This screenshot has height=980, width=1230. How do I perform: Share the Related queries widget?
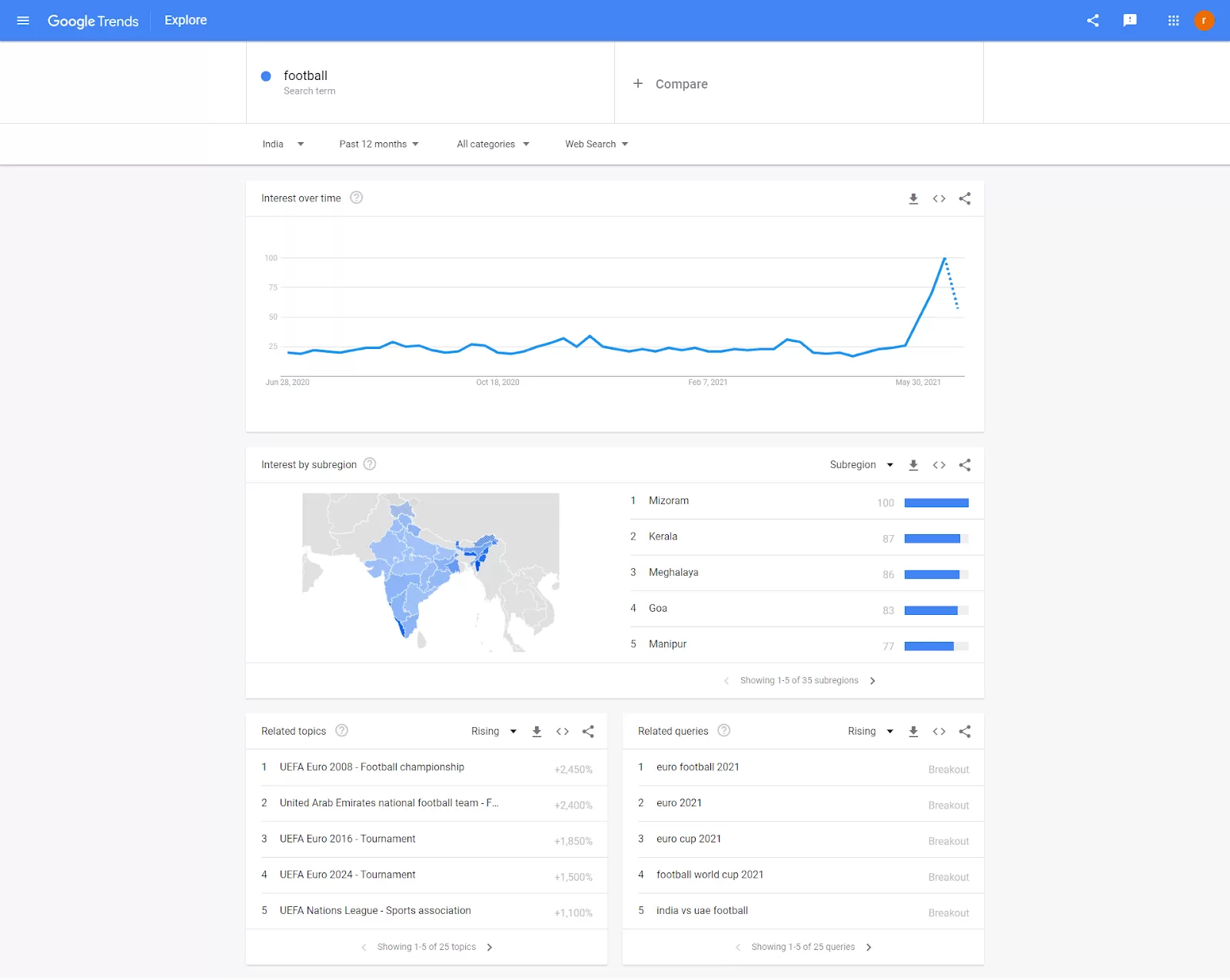tap(965, 732)
